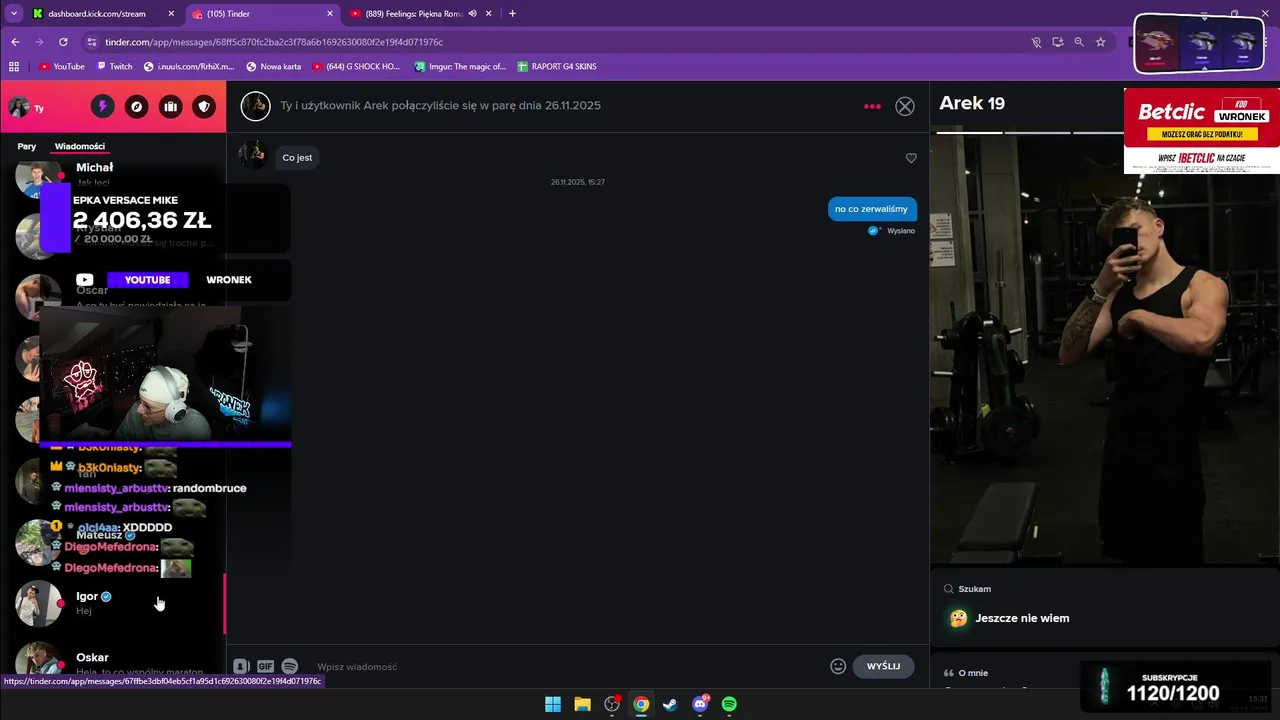Open the Spotify song share icon
Screen dimensions: 1280x720
point(290,666)
